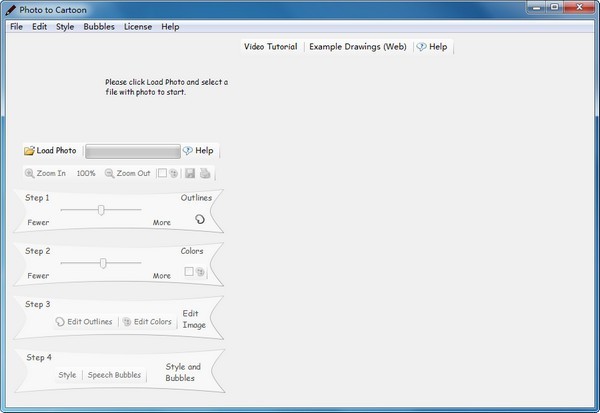Click the palette icon in Step 2 Colors
The width and height of the screenshot is (600, 413).
[x=200, y=272]
